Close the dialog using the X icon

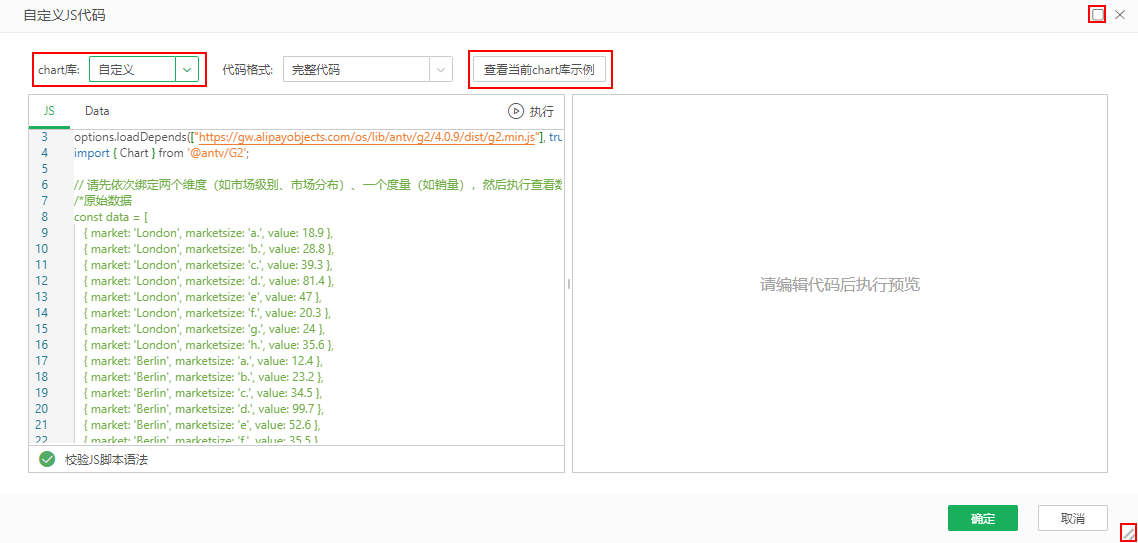[x=1120, y=15]
